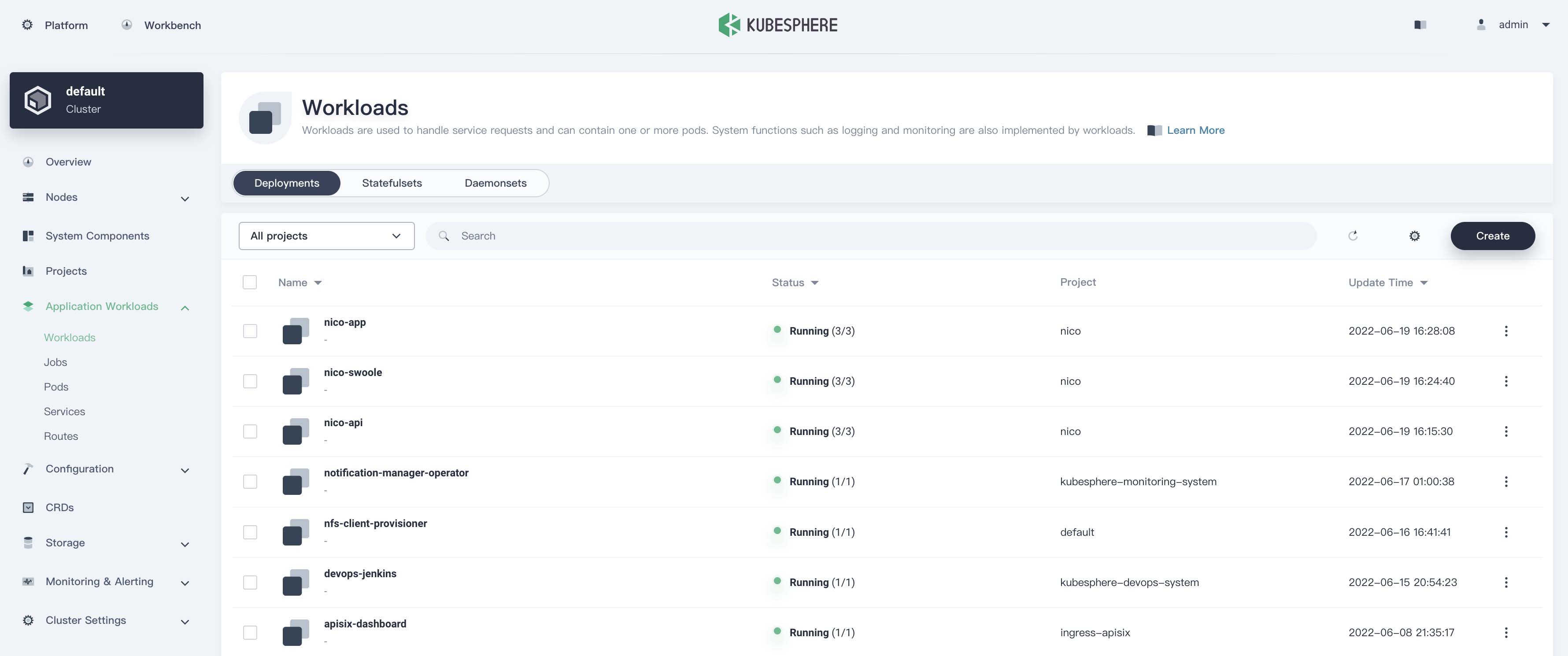Click the default cluster hexagon icon
The height and width of the screenshot is (656, 1568).
pyautogui.click(x=38, y=100)
